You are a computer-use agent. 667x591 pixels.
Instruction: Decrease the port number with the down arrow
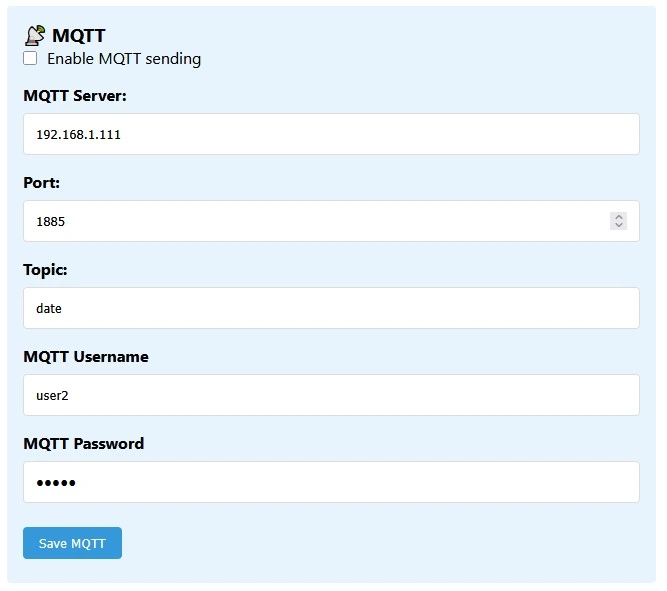tap(619, 225)
